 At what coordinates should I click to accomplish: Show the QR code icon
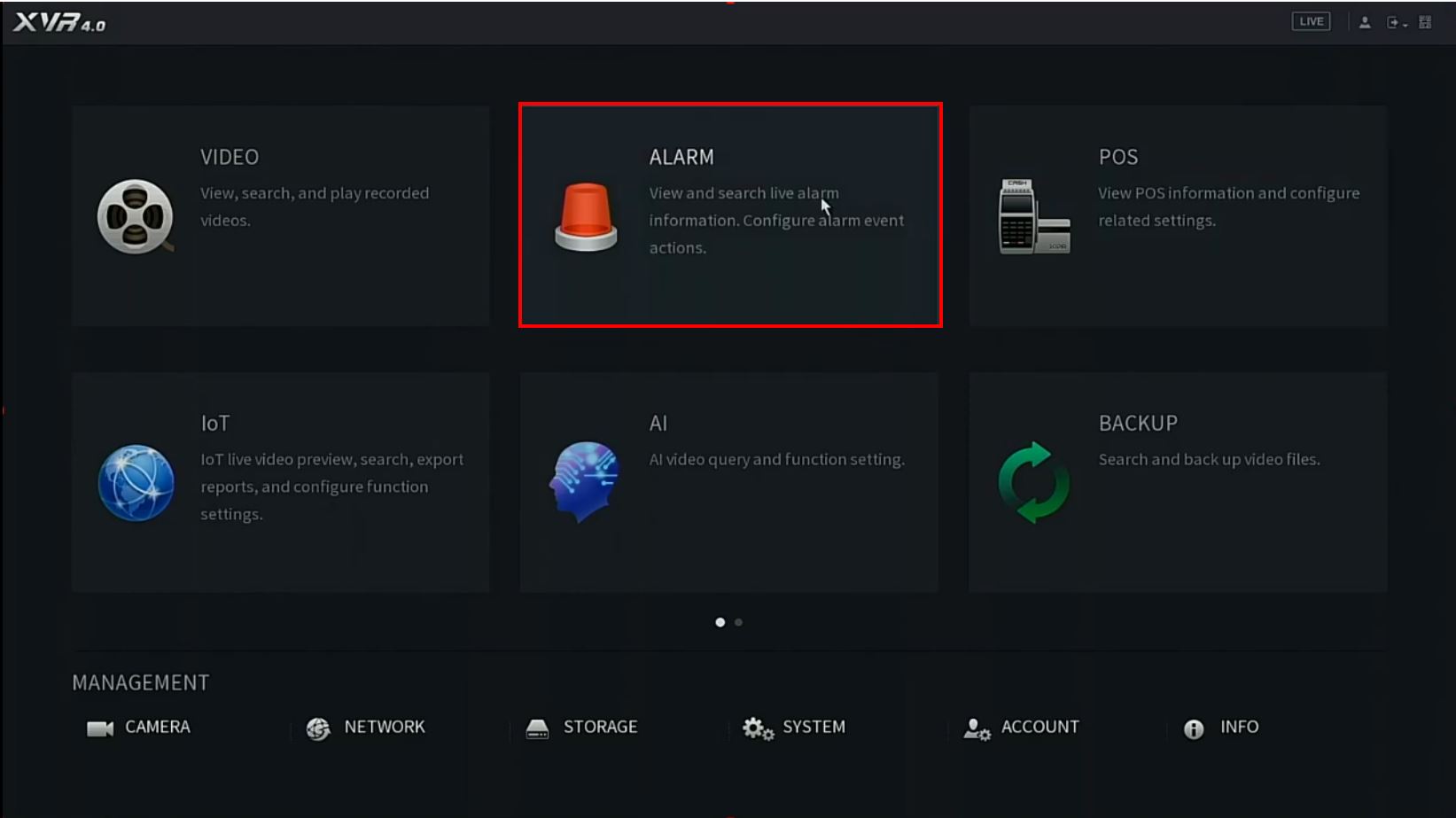tap(1425, 22)
